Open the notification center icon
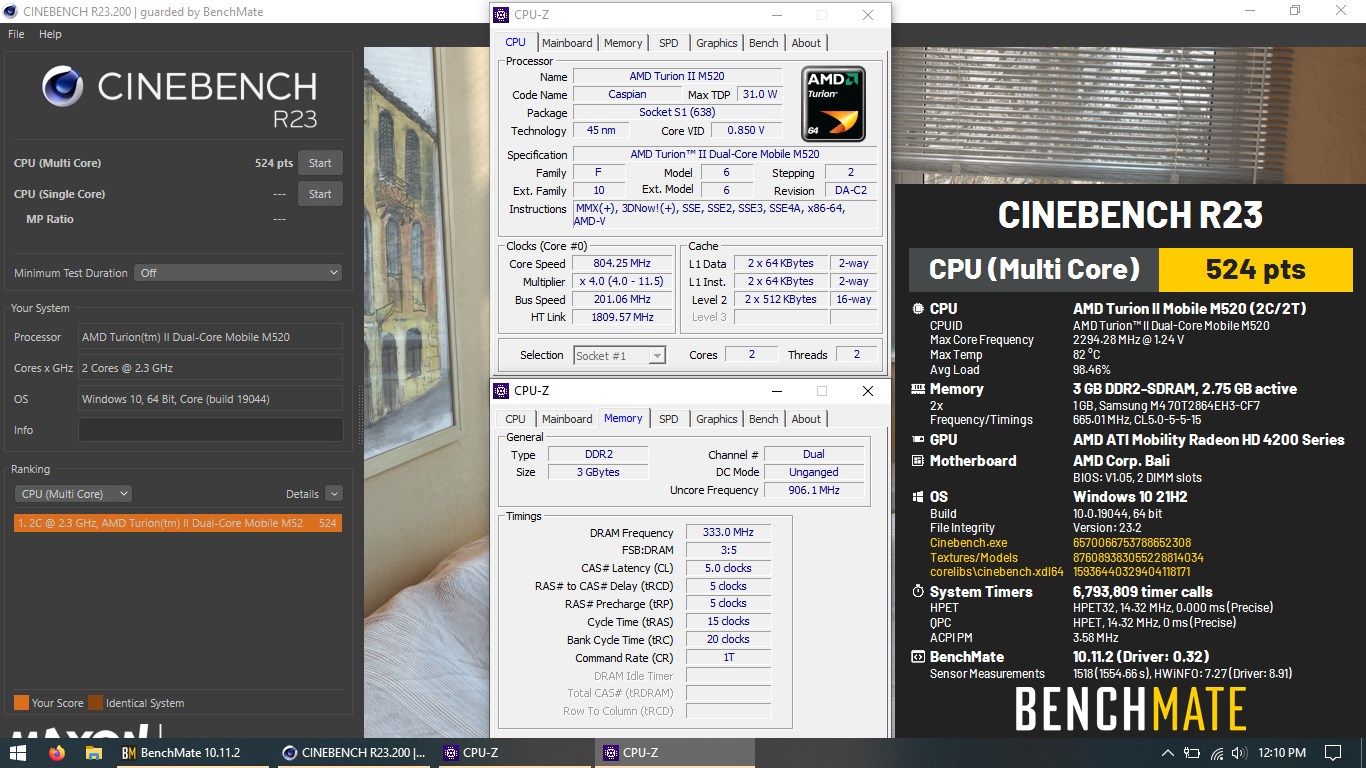This screenshot has height=768, width=1366. point(1332,753)
